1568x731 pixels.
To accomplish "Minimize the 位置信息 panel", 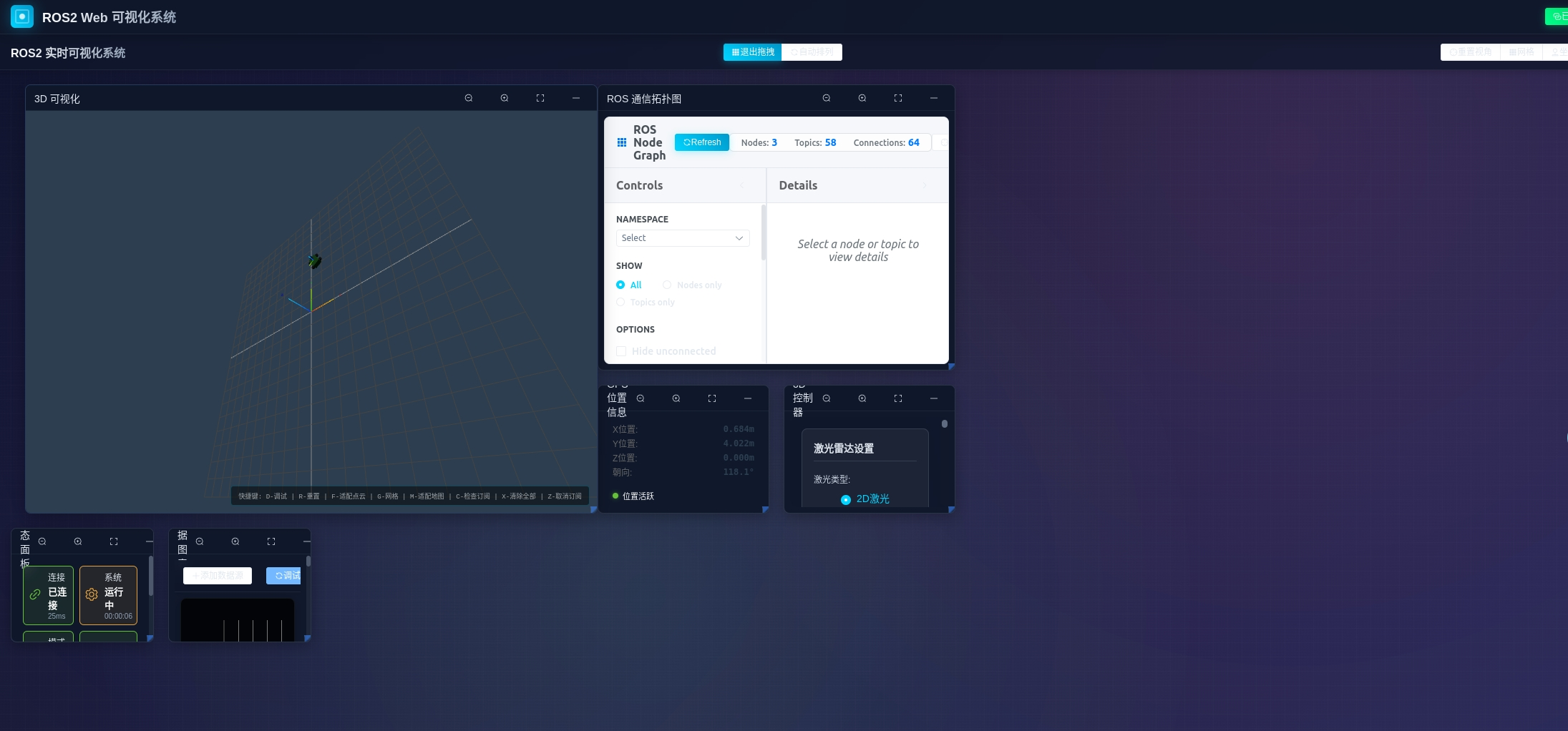I will click(748, 398).
